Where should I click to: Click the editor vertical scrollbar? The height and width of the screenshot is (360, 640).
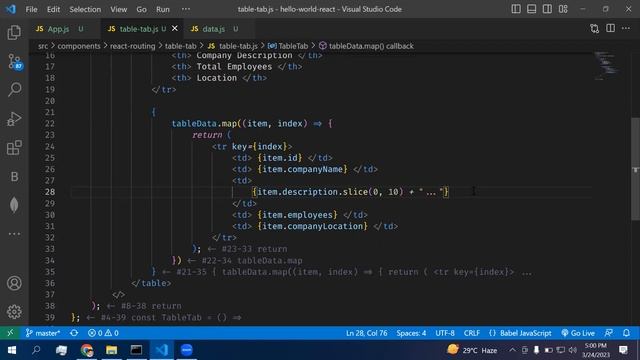(635, 169)
